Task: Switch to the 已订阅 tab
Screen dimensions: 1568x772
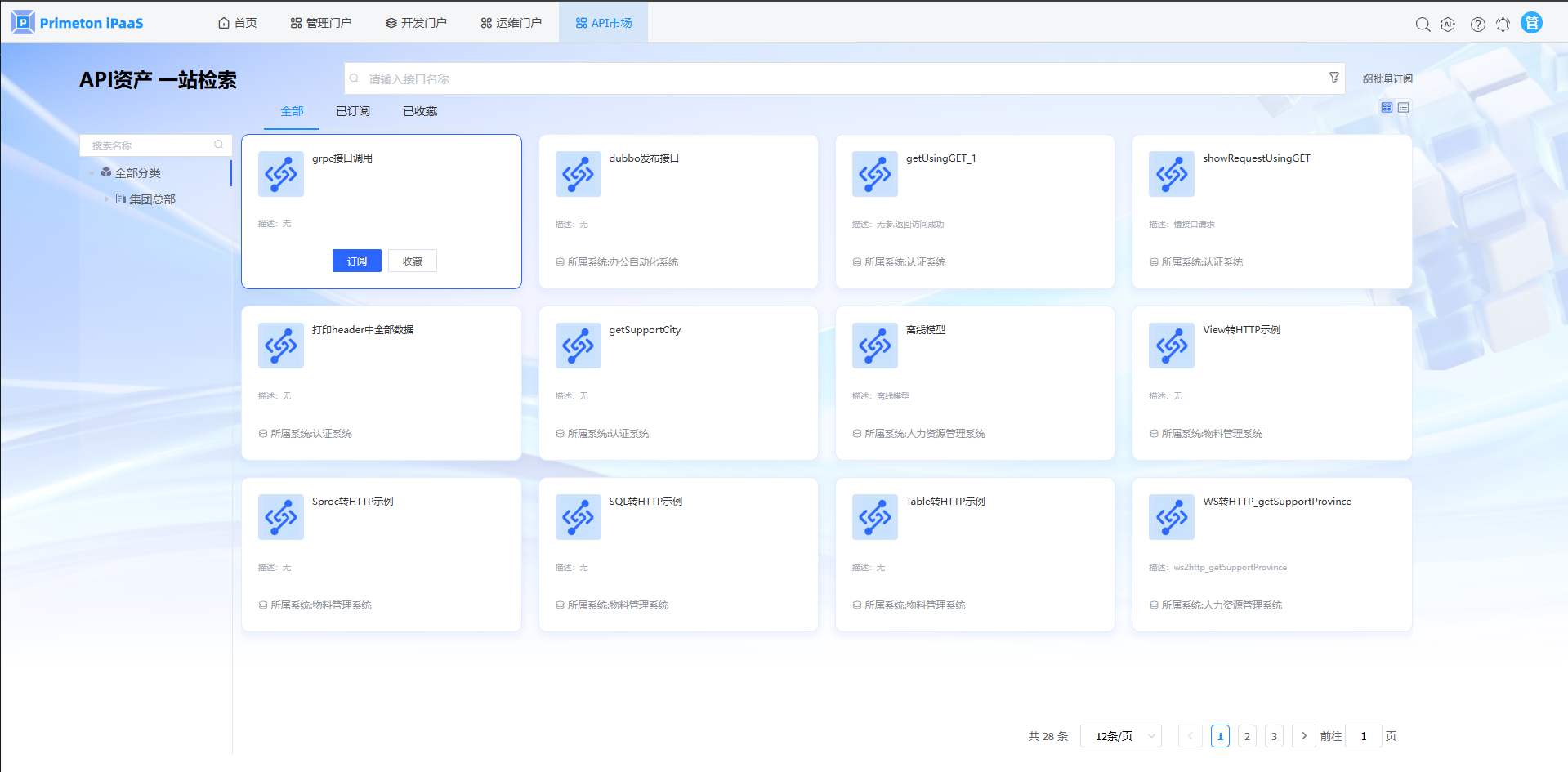Action: (x=353, y=111)
